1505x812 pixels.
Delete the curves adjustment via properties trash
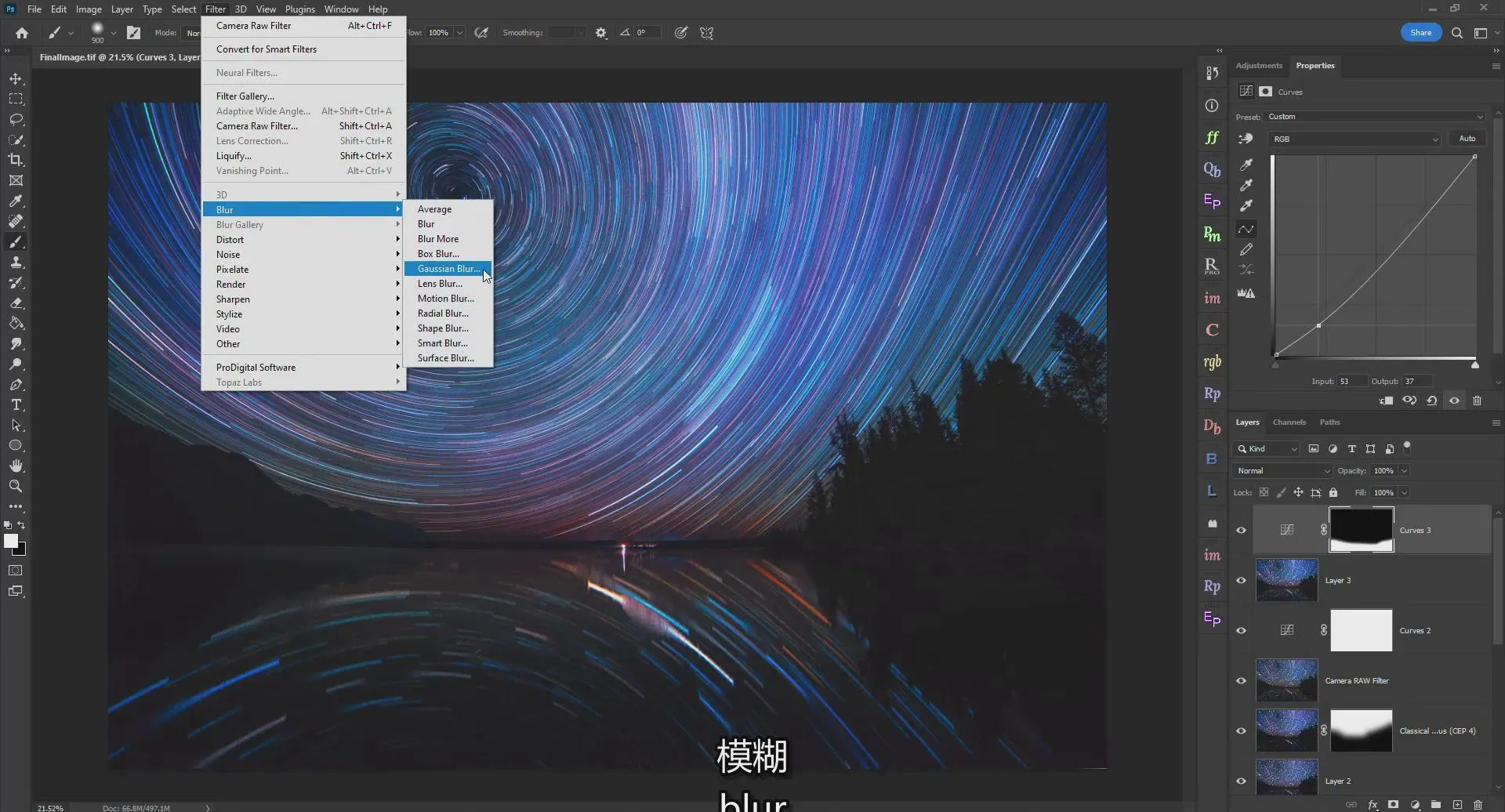coord(1477,401)
